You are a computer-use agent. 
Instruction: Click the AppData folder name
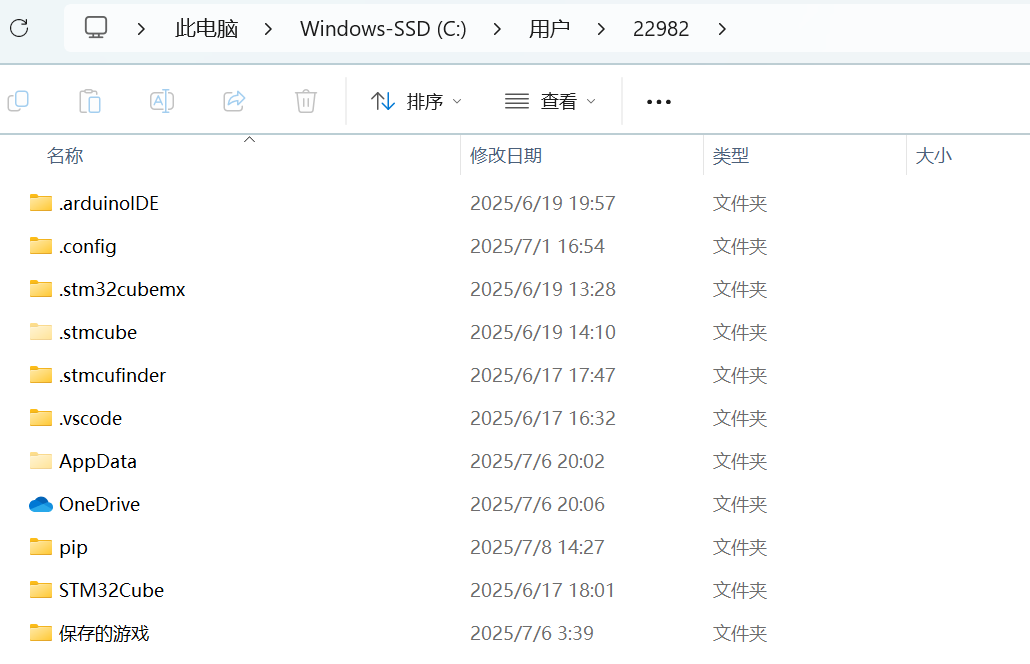(98, 462)
